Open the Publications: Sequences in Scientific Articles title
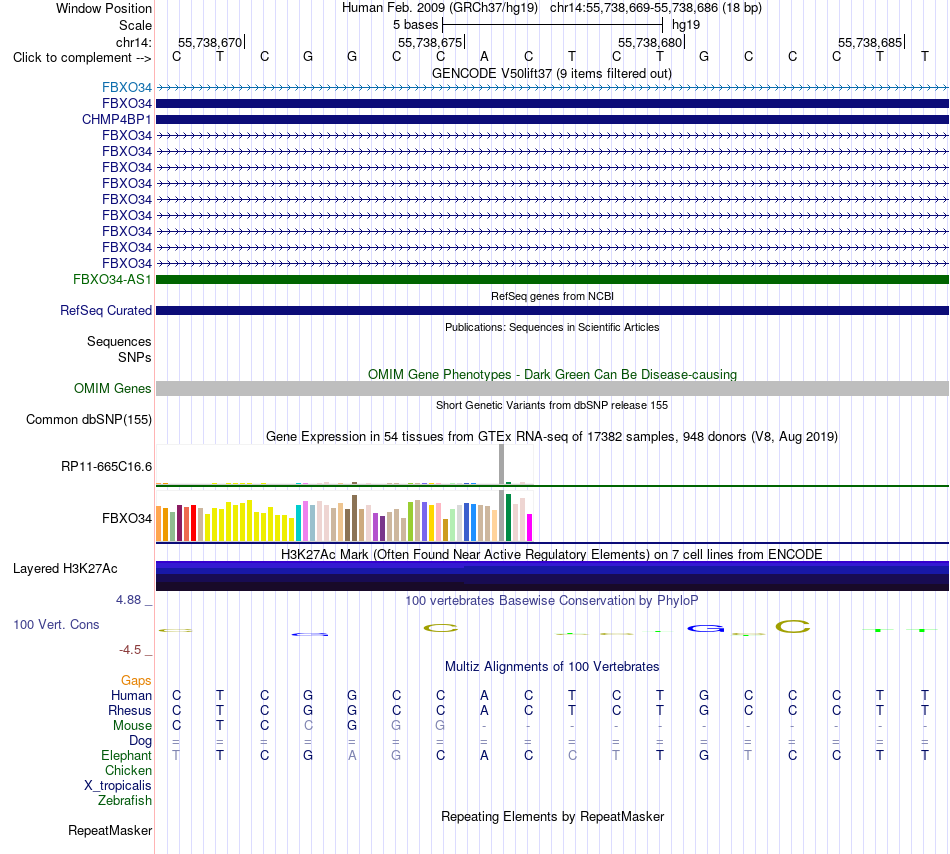 click(x=552, y=327)
